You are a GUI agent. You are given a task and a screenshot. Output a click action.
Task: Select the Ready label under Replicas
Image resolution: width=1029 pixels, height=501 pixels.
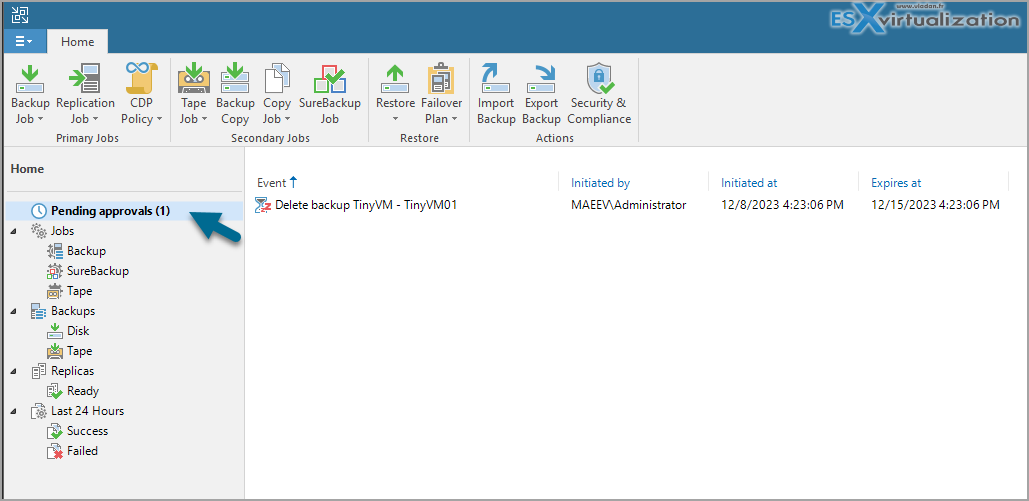coord(83,391)
